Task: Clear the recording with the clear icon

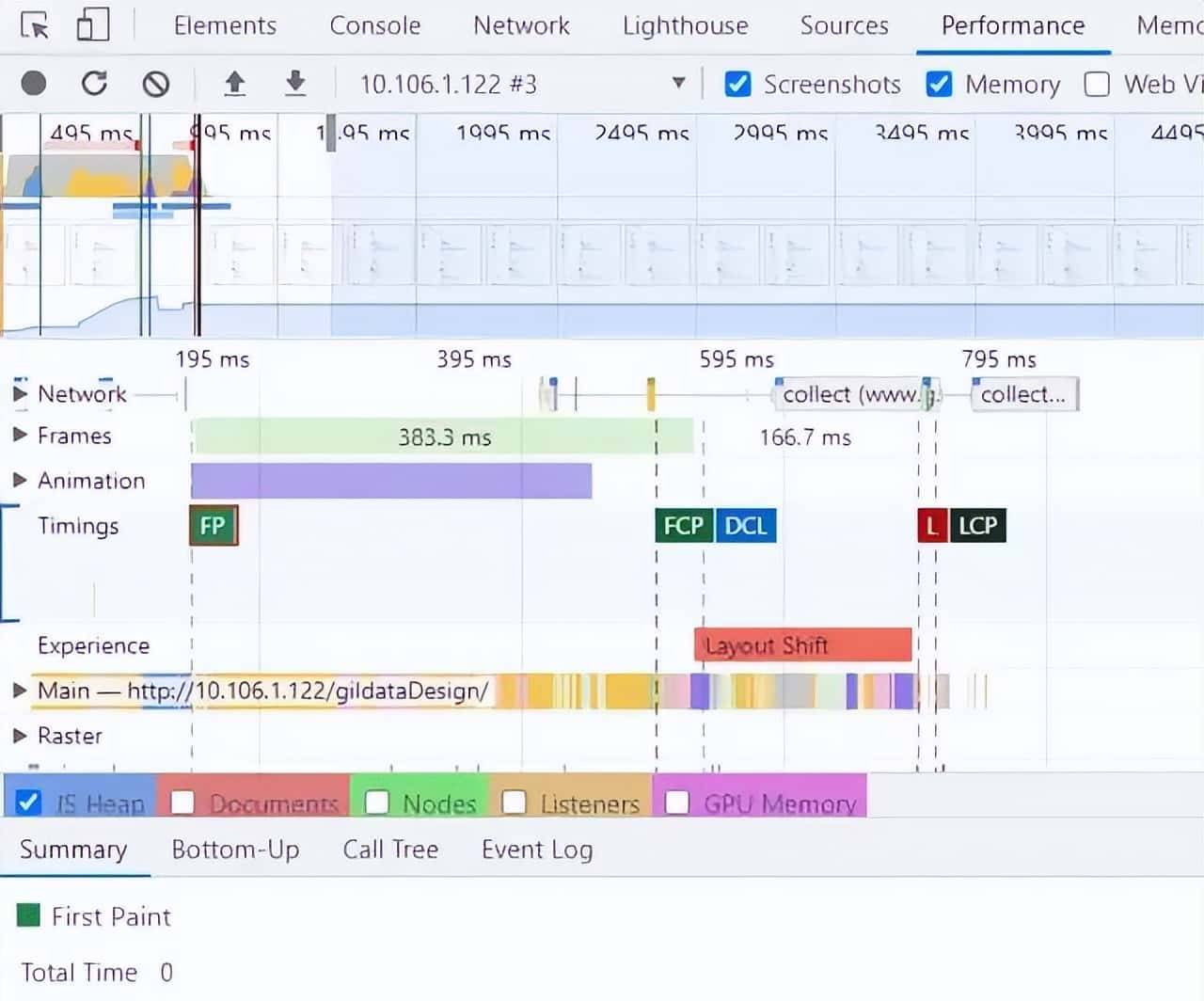Action: 156,84
